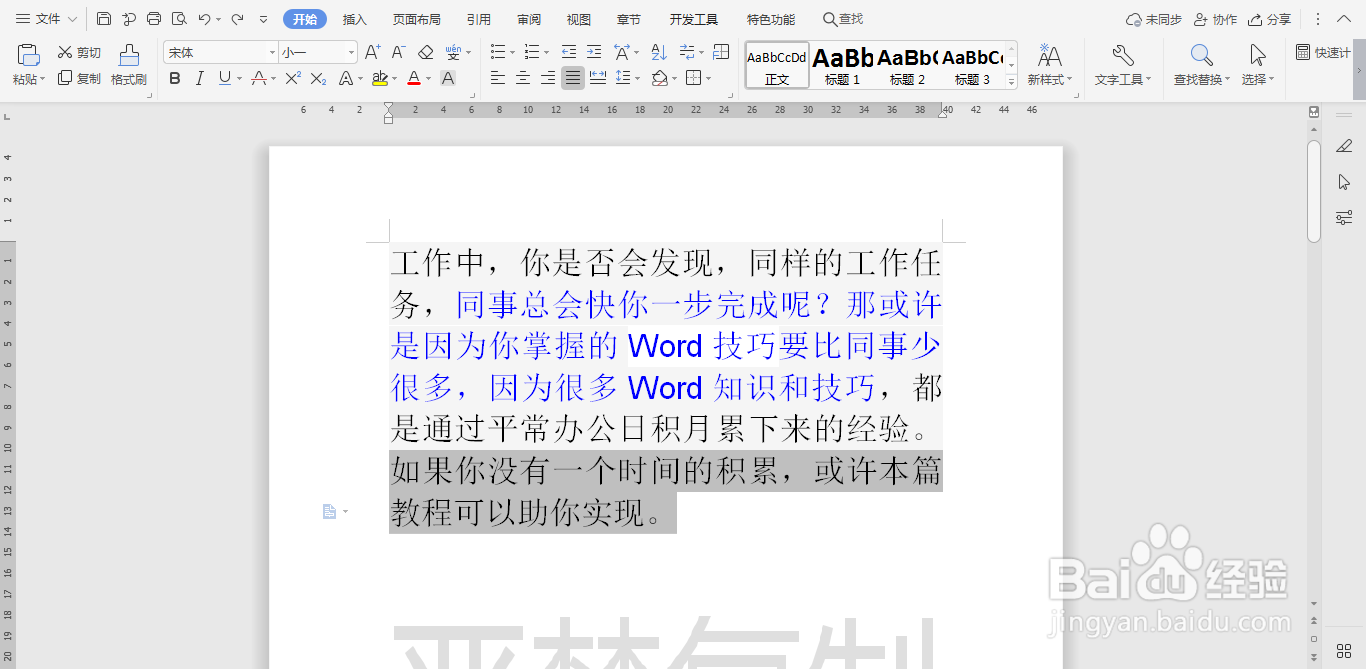Apply the 正文 body style

pos(777,65)
